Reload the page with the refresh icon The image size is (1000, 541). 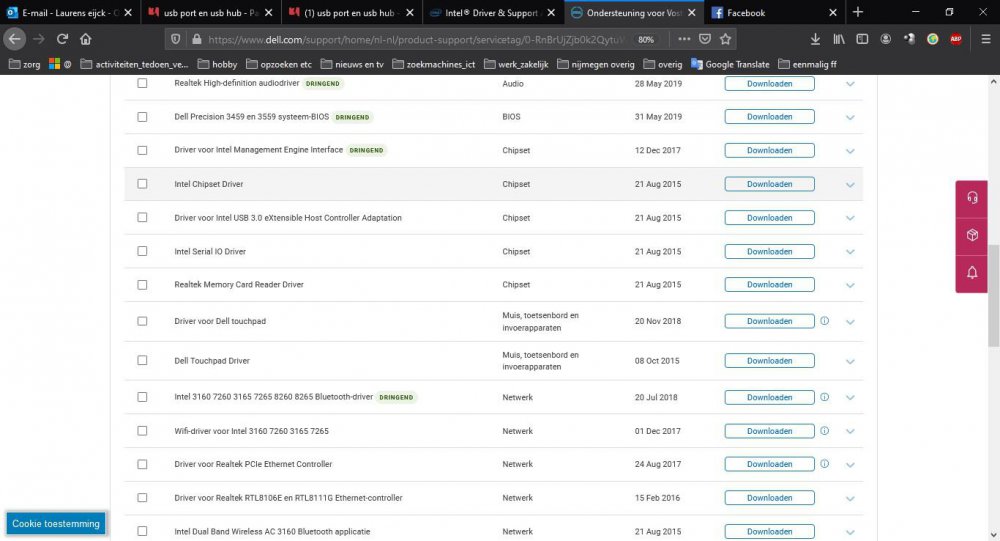tap(62, 39)
